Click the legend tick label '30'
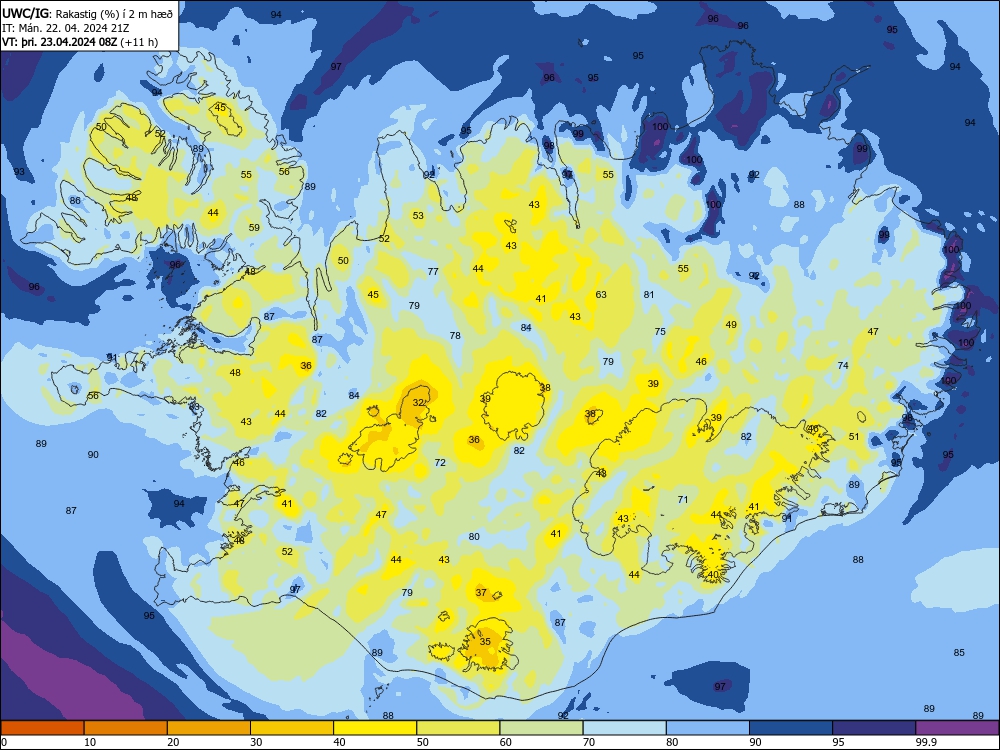Screen dimensions: 1000x750 tap(256, 742)
